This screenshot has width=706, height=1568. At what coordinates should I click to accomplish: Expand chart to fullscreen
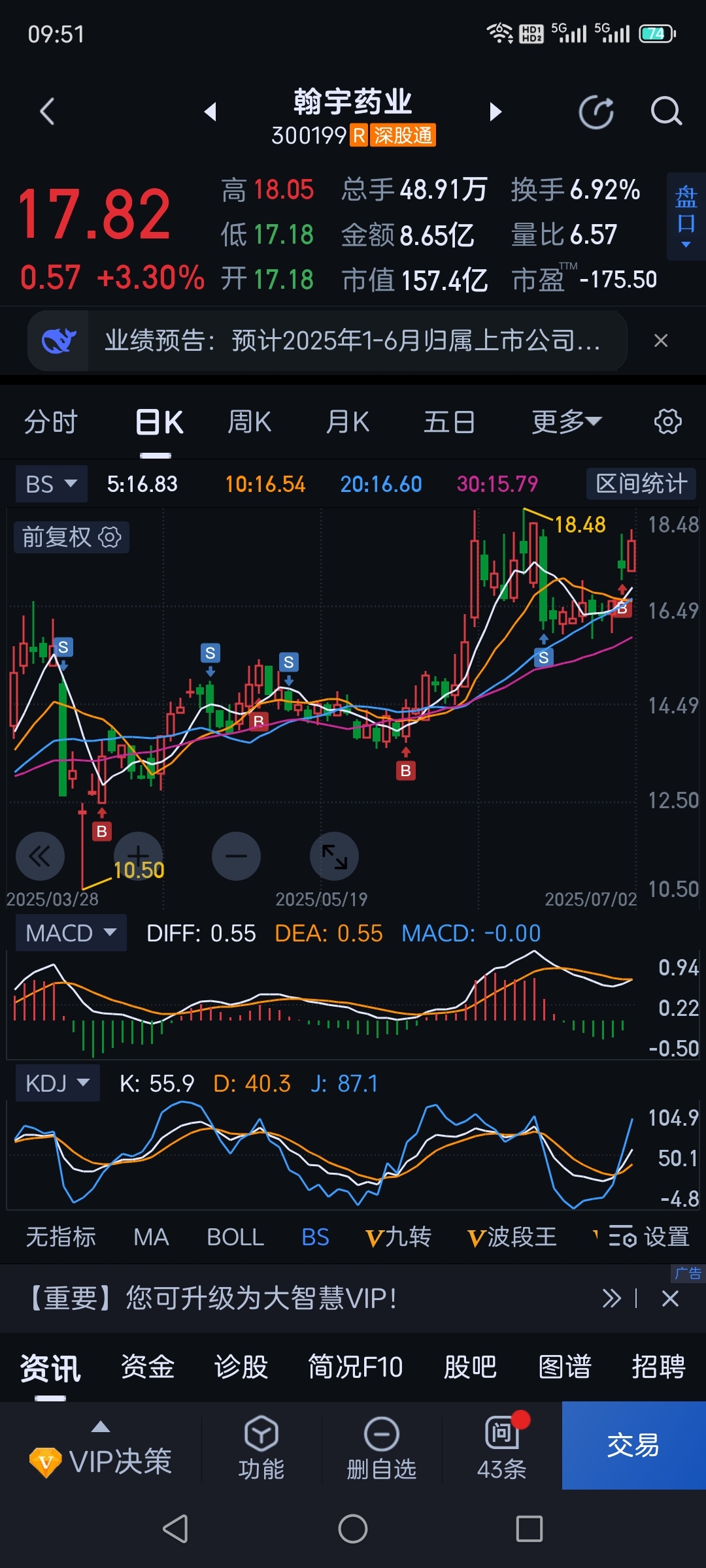pyautogui.click(x=334, y=856)
